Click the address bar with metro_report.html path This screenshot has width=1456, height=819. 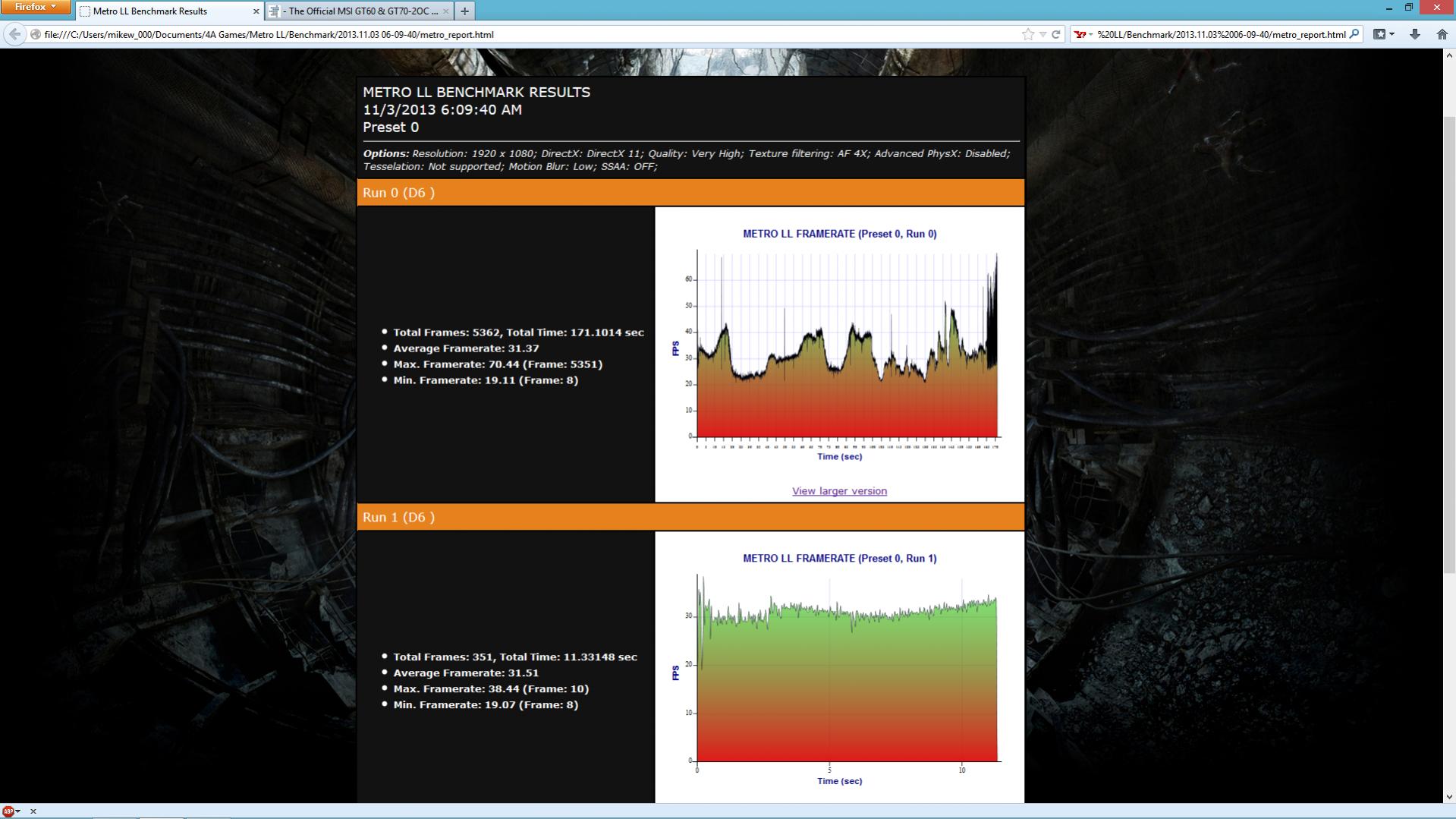(x=531, y=34)
